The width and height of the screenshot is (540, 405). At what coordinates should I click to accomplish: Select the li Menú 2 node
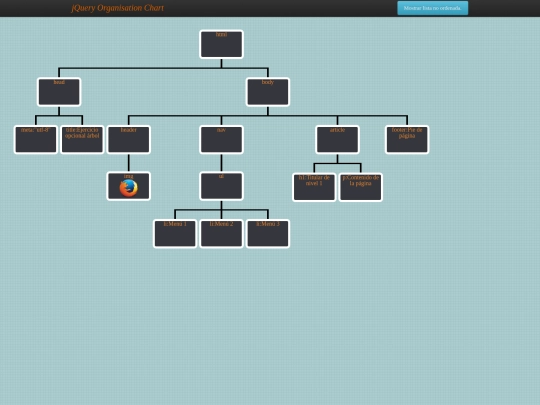click(221, 233)
